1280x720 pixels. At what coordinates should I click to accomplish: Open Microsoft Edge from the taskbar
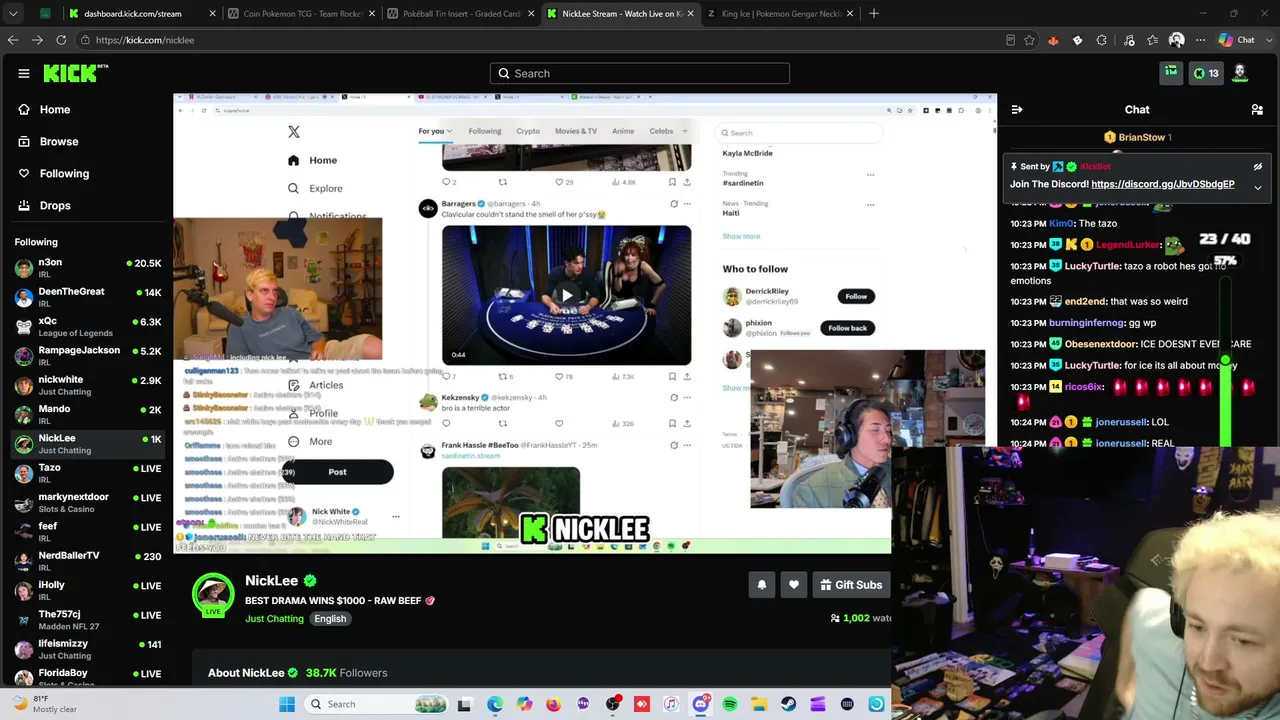click(x=495, y=704)
